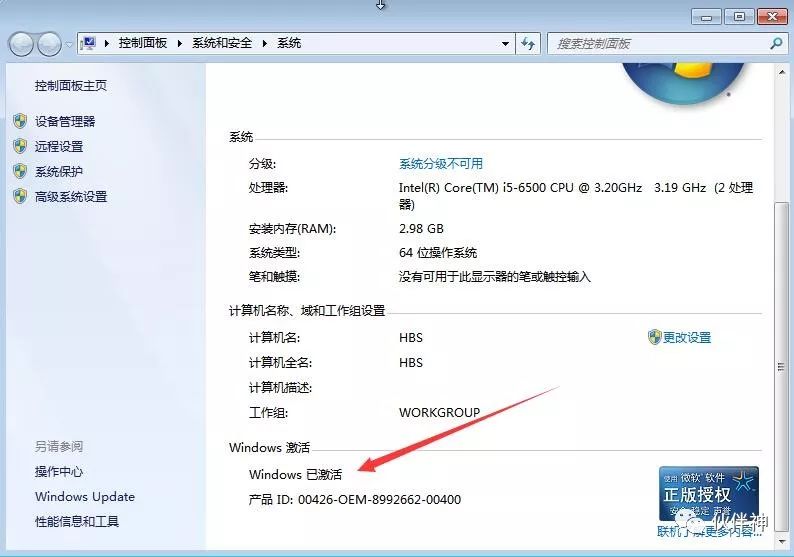Viewport: 794px width, 557px height.
Task: Click the refresh button beside address bar
Action: pyautogui.click(x=528, y=44)
